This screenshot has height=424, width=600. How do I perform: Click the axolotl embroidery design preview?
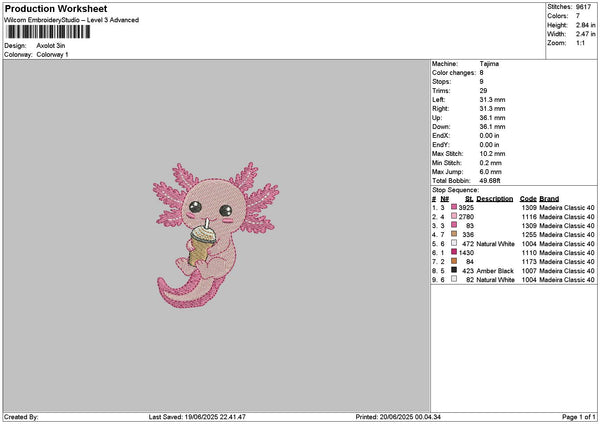pyautogui.click(x=216, y=235)
